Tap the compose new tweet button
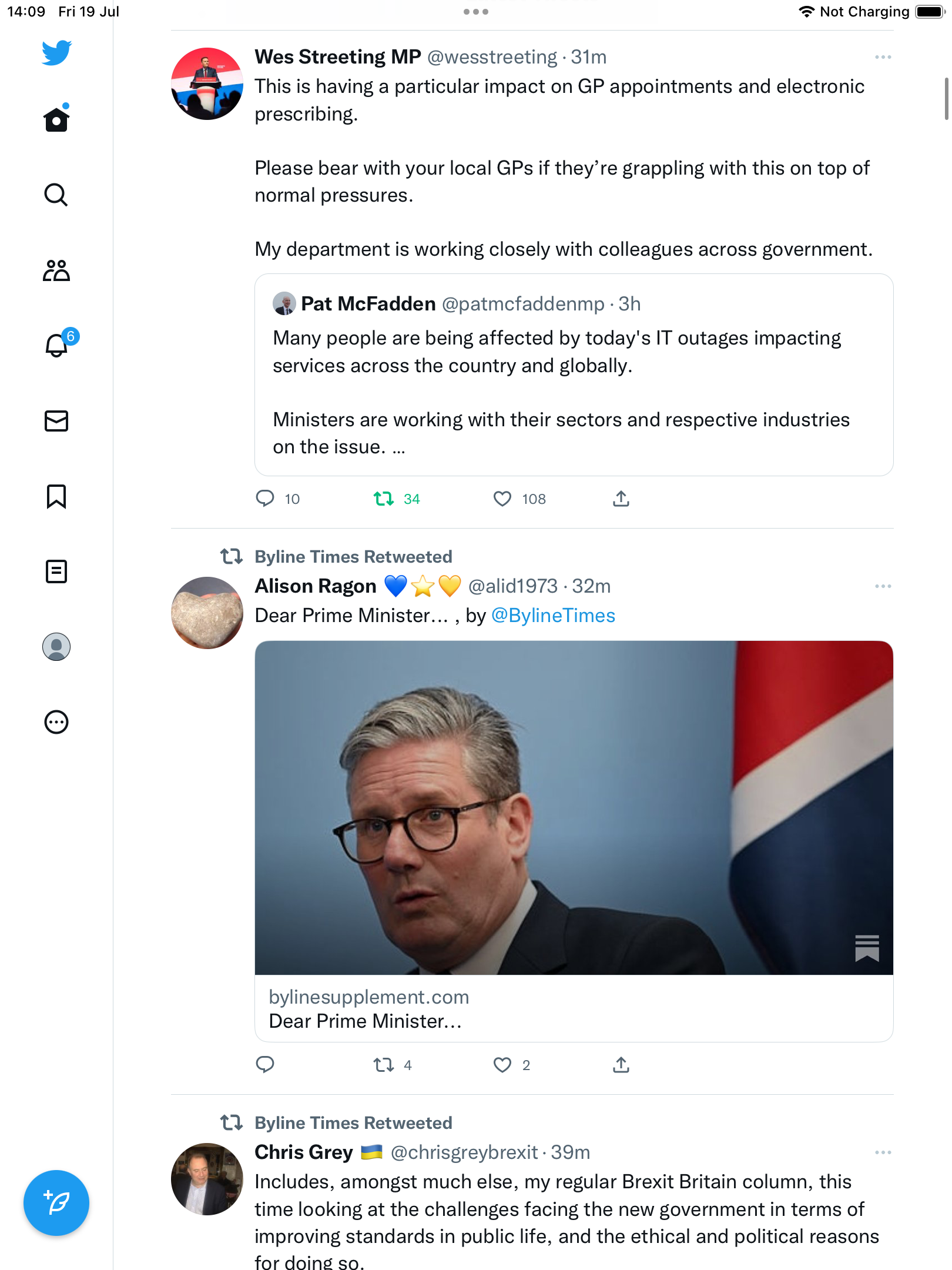The width and height of the screenshot is (952, 1270). [x=56, y=1203]
